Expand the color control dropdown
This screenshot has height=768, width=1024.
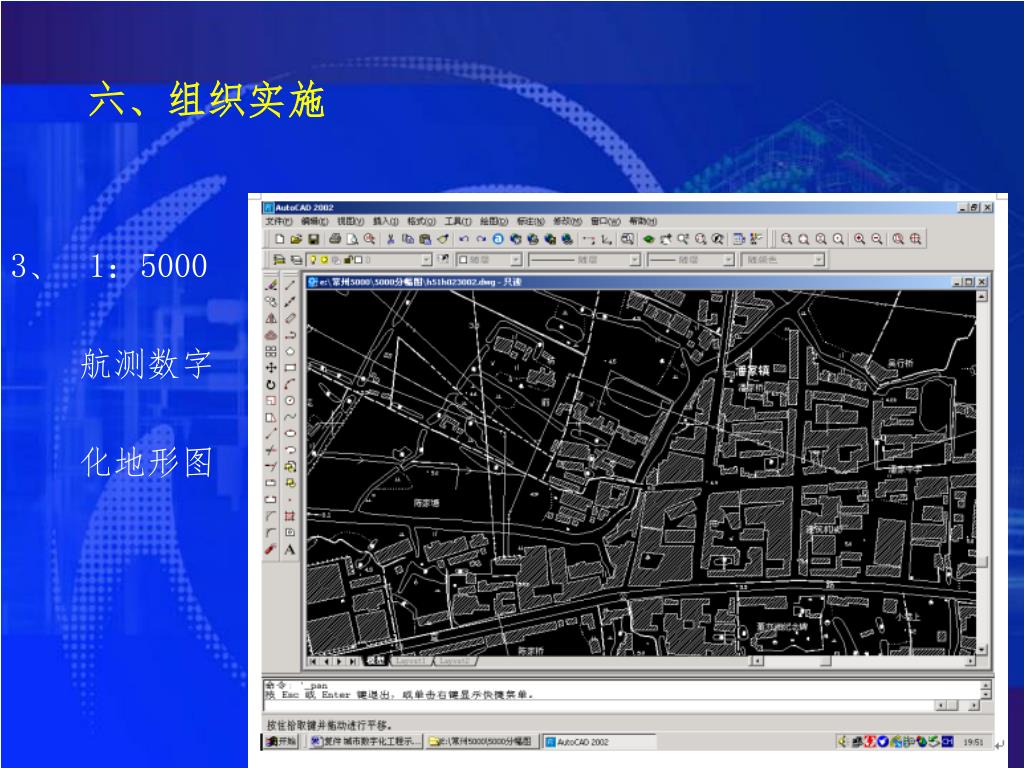(515, 260)
